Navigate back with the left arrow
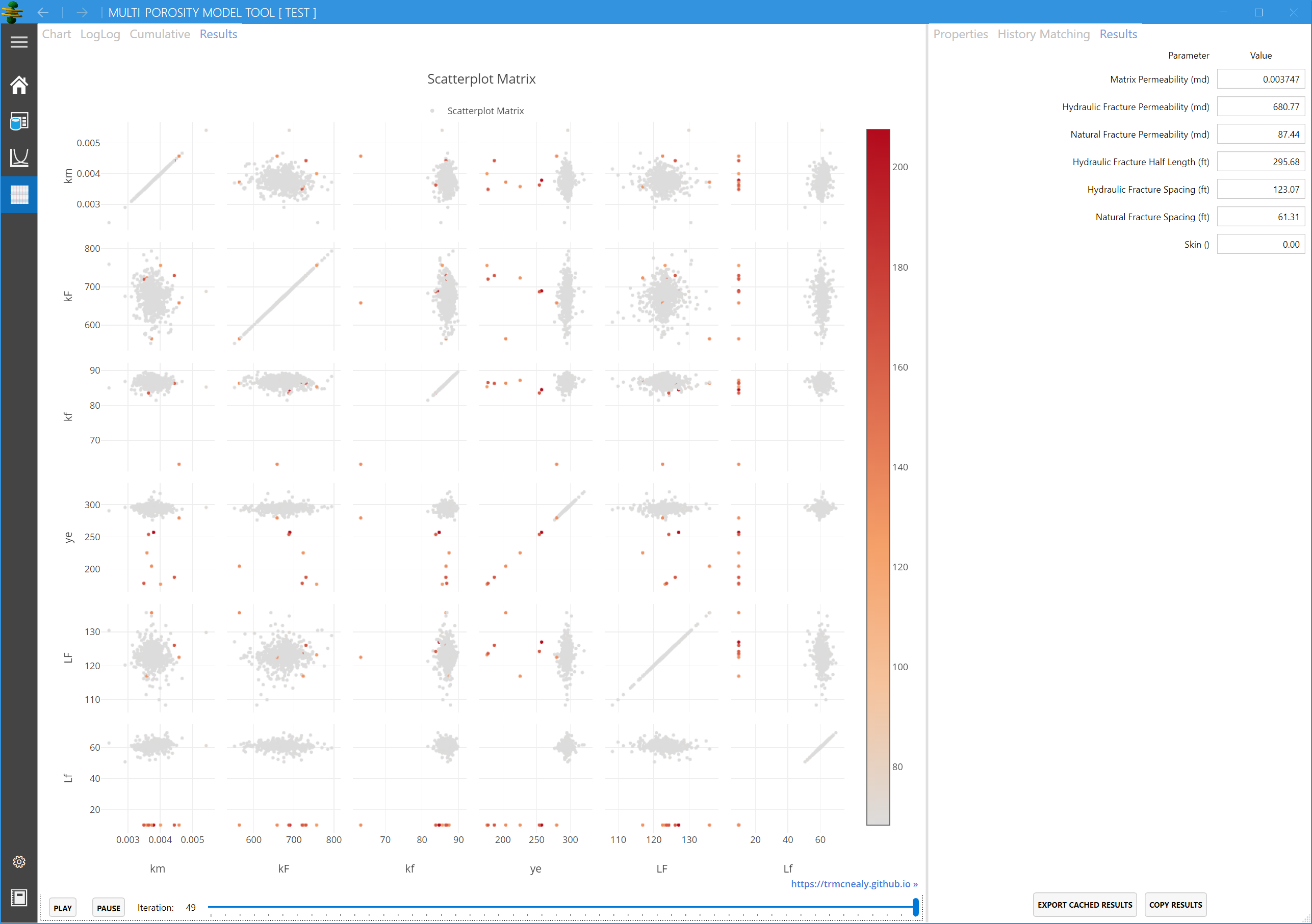This screenshot has height=924, width=1312. pyautogui.click(x=43, y=13)
